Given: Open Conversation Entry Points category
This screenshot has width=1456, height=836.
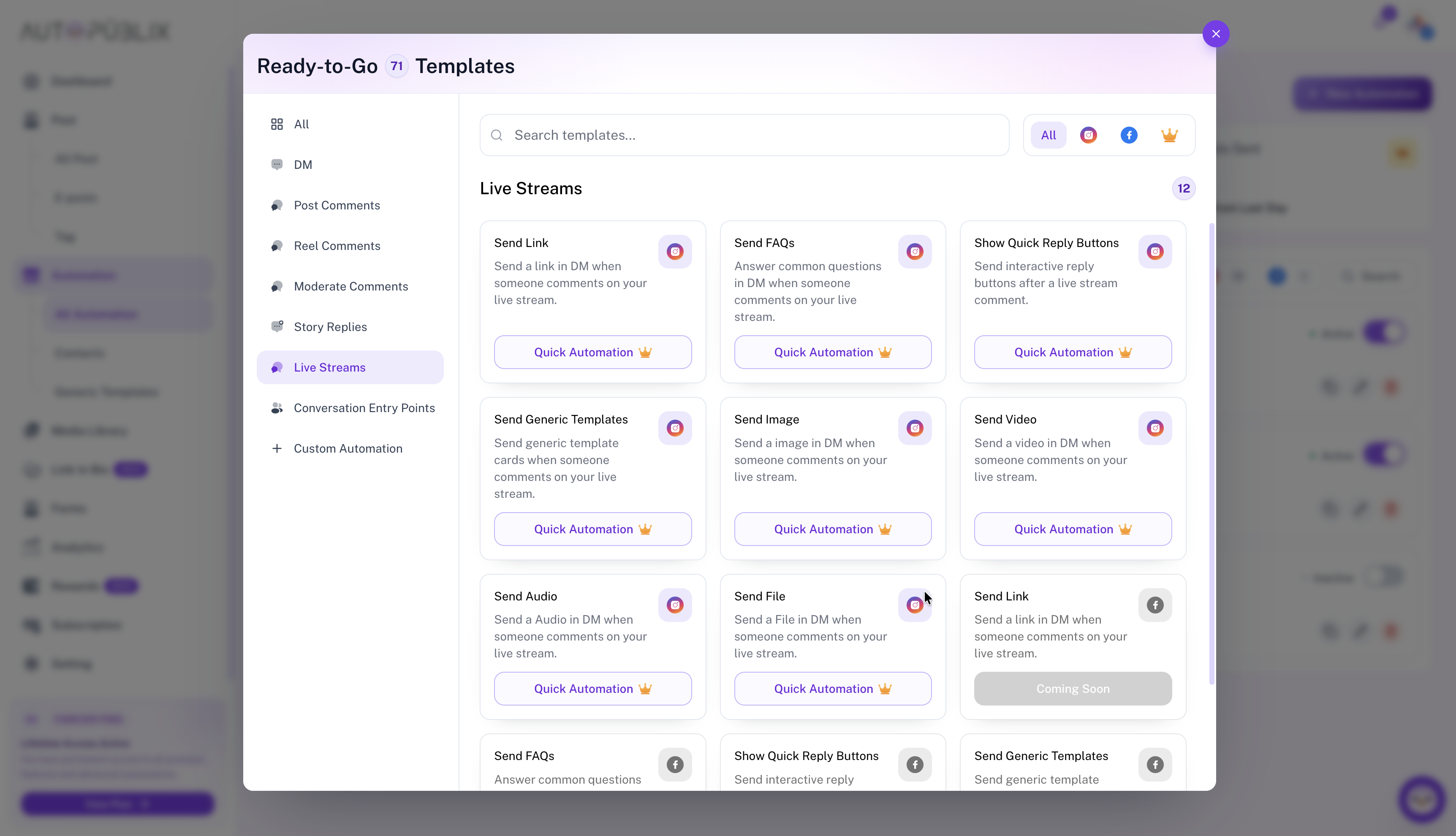Looking at the screenshot, I should (350, 408).
